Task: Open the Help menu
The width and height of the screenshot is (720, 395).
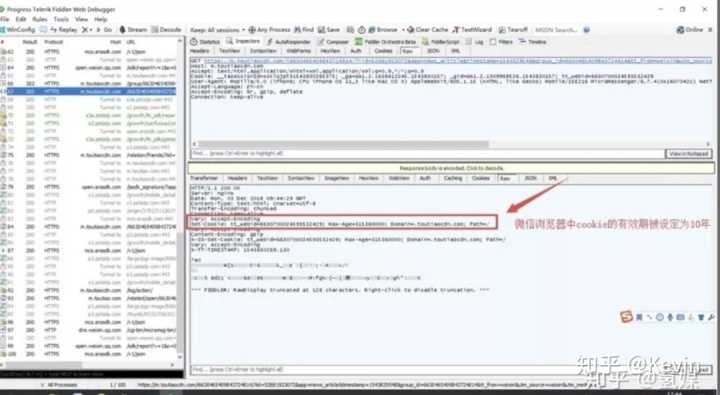Action: click(101, 19)
